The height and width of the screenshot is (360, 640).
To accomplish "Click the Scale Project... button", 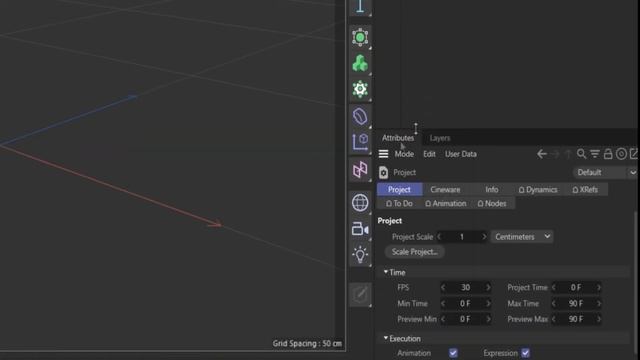I will click(415, 252).
